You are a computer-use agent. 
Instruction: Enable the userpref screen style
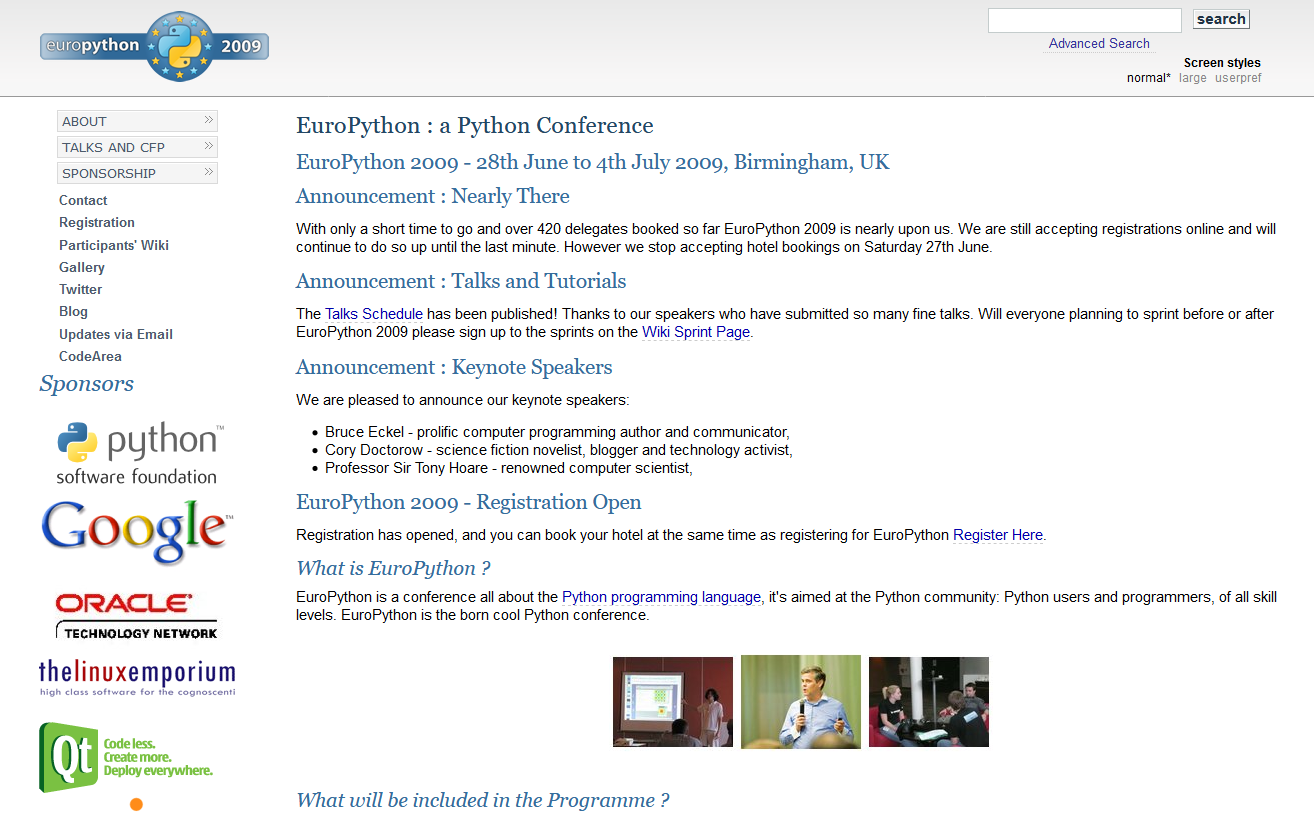click(1238, 78)
